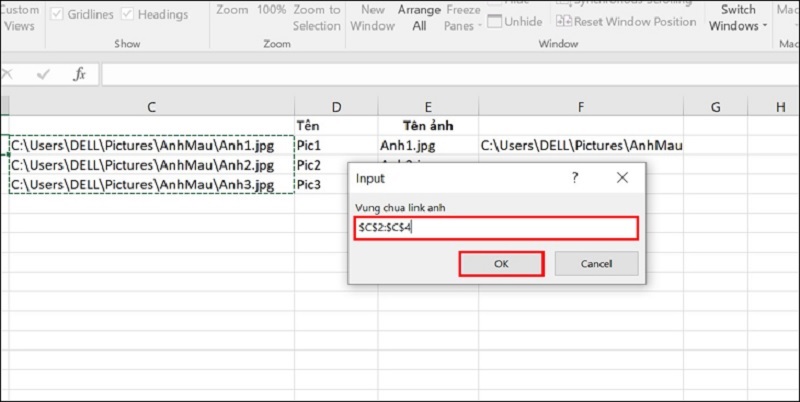Click Custom Views in the ribbon
The image size is (800, 402).
pos(19,18)
